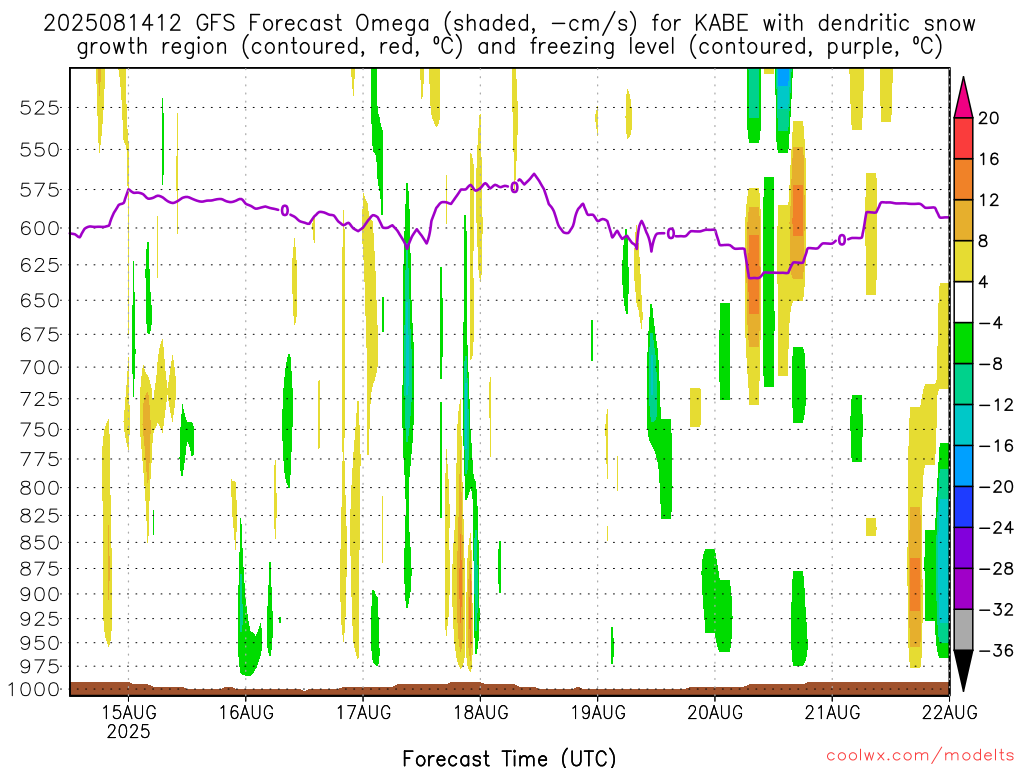Click the coolwx.com/modelts link text
This screenshot has height=768, width=1024.
pyautogui.click(x=920, y=756)
